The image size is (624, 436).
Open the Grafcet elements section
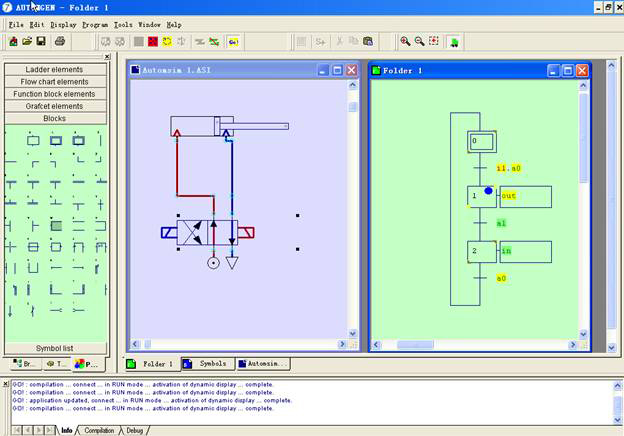pos(55,106)
